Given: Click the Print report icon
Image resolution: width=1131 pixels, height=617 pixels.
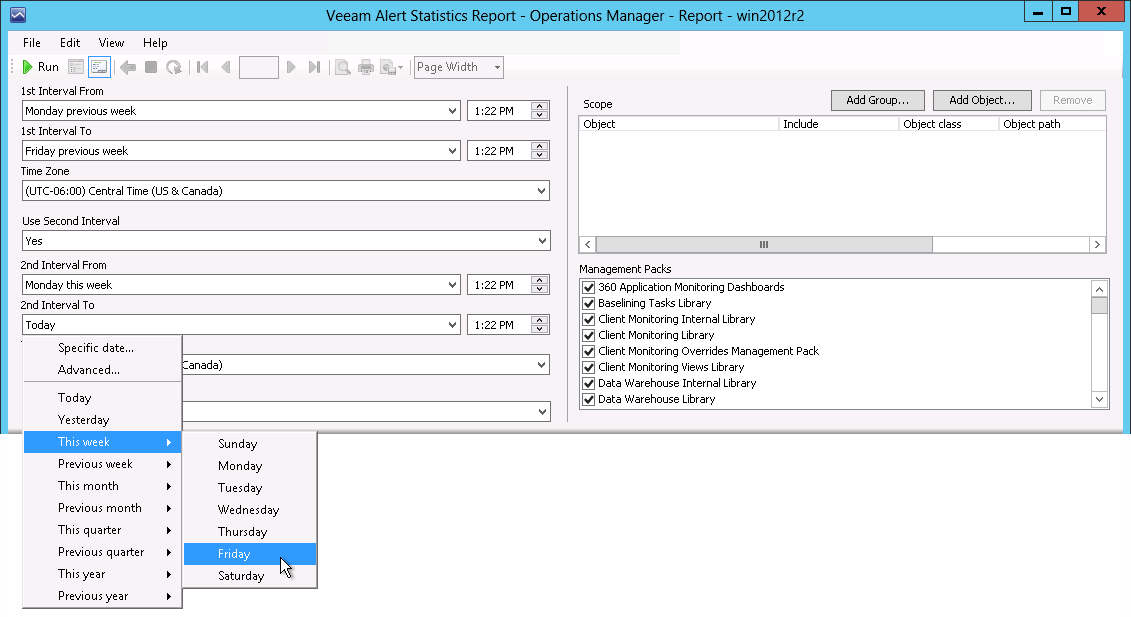Looking at the screenshot, I should (x=366, y=67).
